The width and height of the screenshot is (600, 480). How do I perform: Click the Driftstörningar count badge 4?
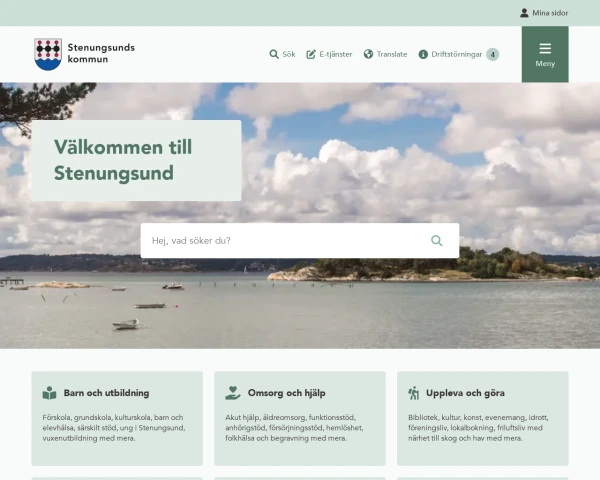point(492,54)
